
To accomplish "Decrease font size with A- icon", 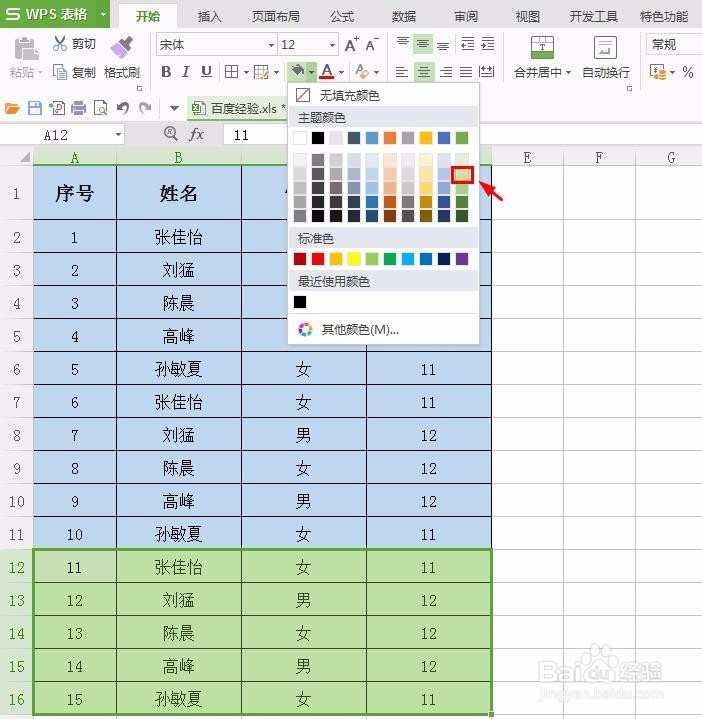I will coord(372,44).
